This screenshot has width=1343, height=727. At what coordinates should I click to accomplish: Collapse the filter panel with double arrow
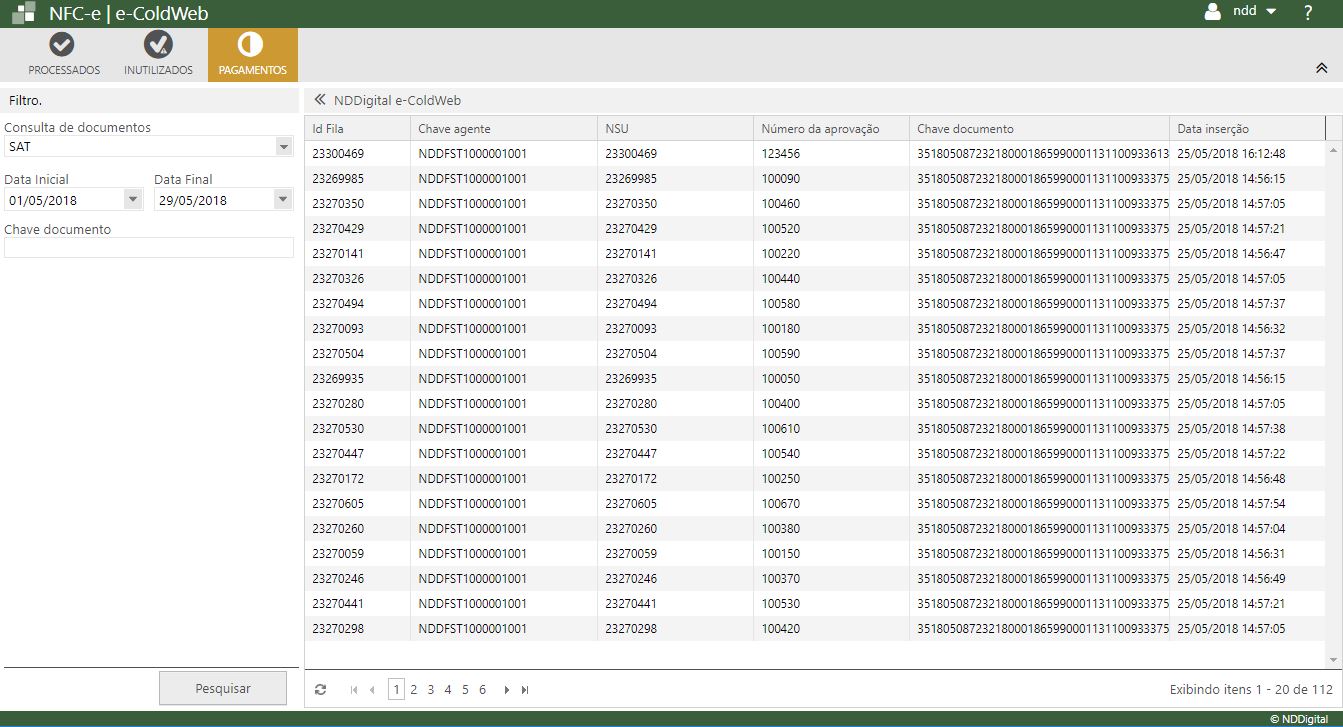click(x=320, y=100)
